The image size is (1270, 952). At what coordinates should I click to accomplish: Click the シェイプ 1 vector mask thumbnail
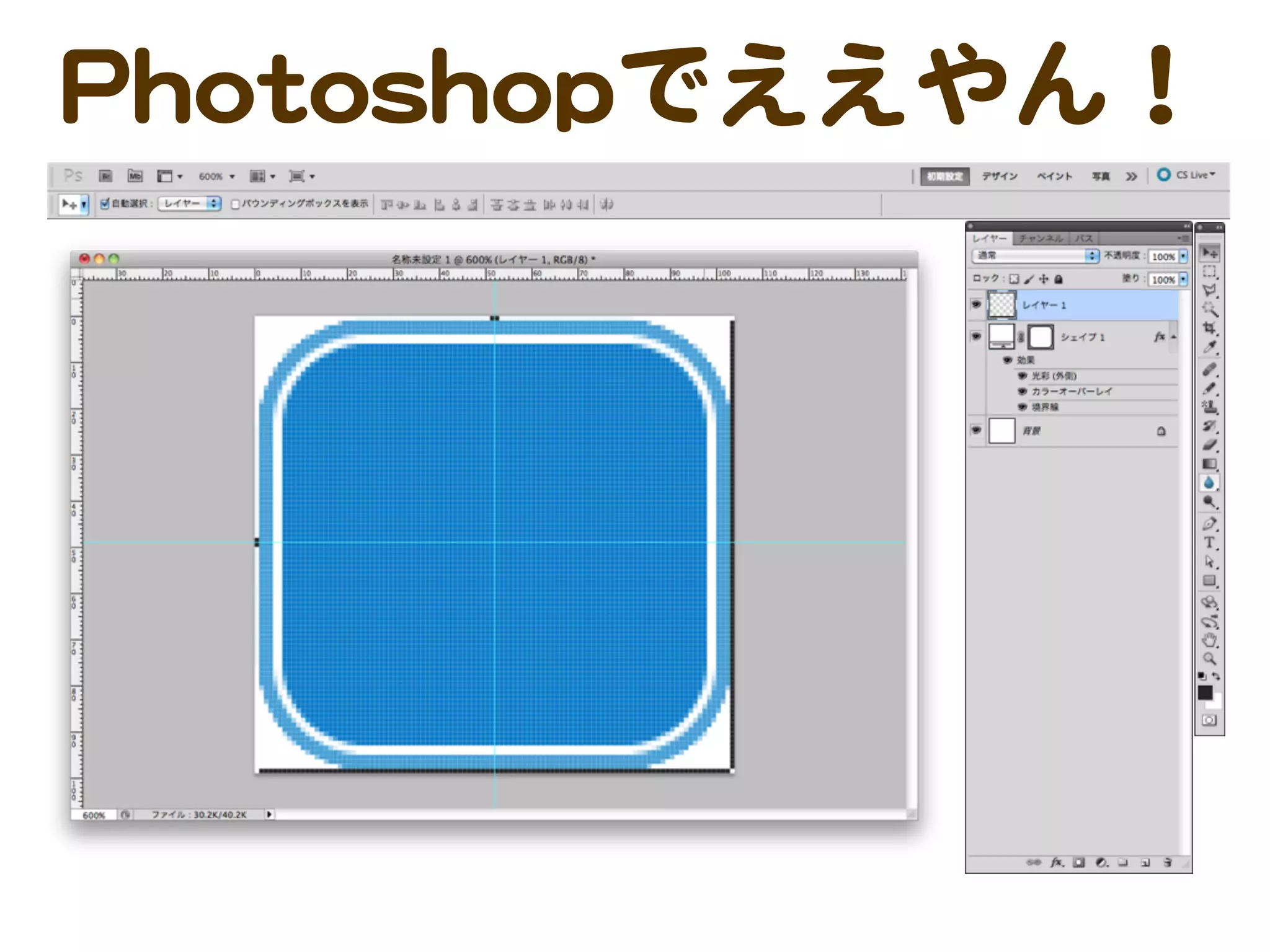pyautogui.click(x=1041, y=337)
